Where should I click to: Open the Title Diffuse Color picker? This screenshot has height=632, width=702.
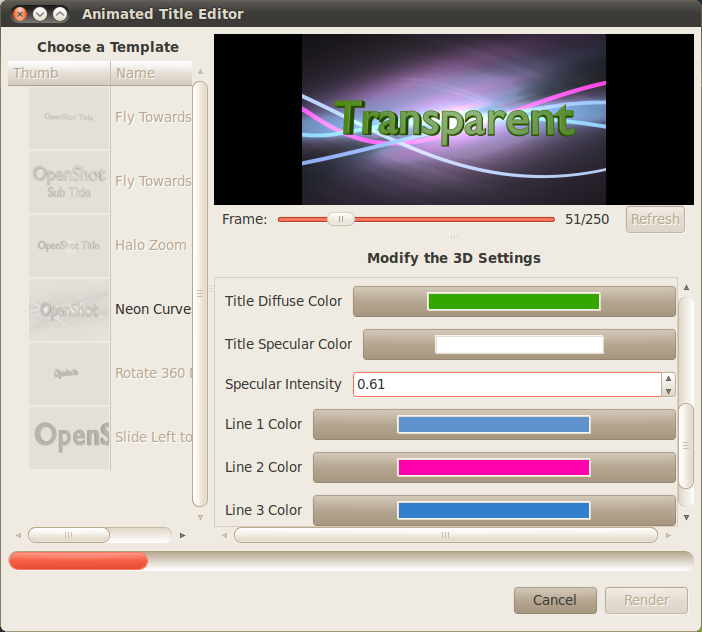tap(514, 302)
